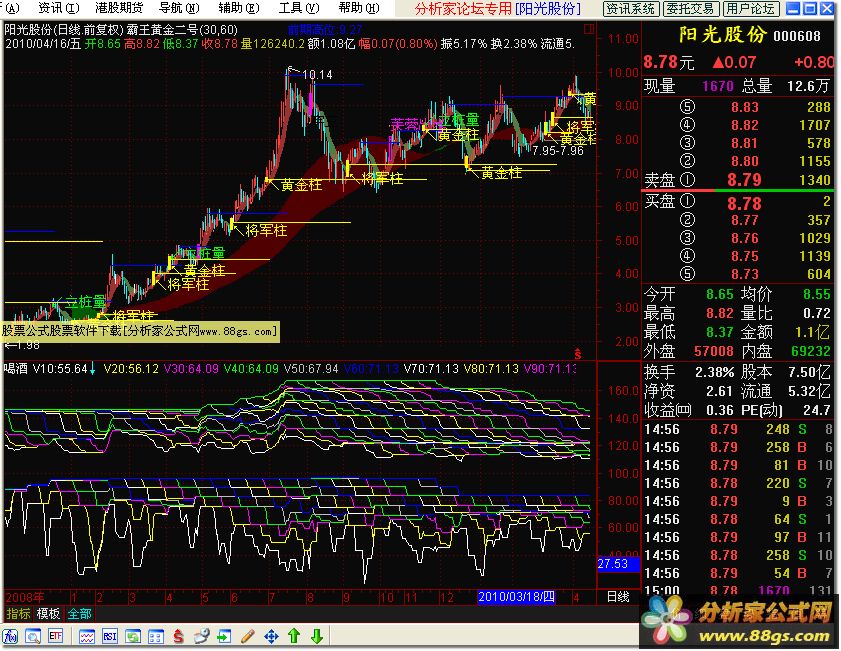
Task: Click the V20:56.12 indicator value
Action: 131,369
